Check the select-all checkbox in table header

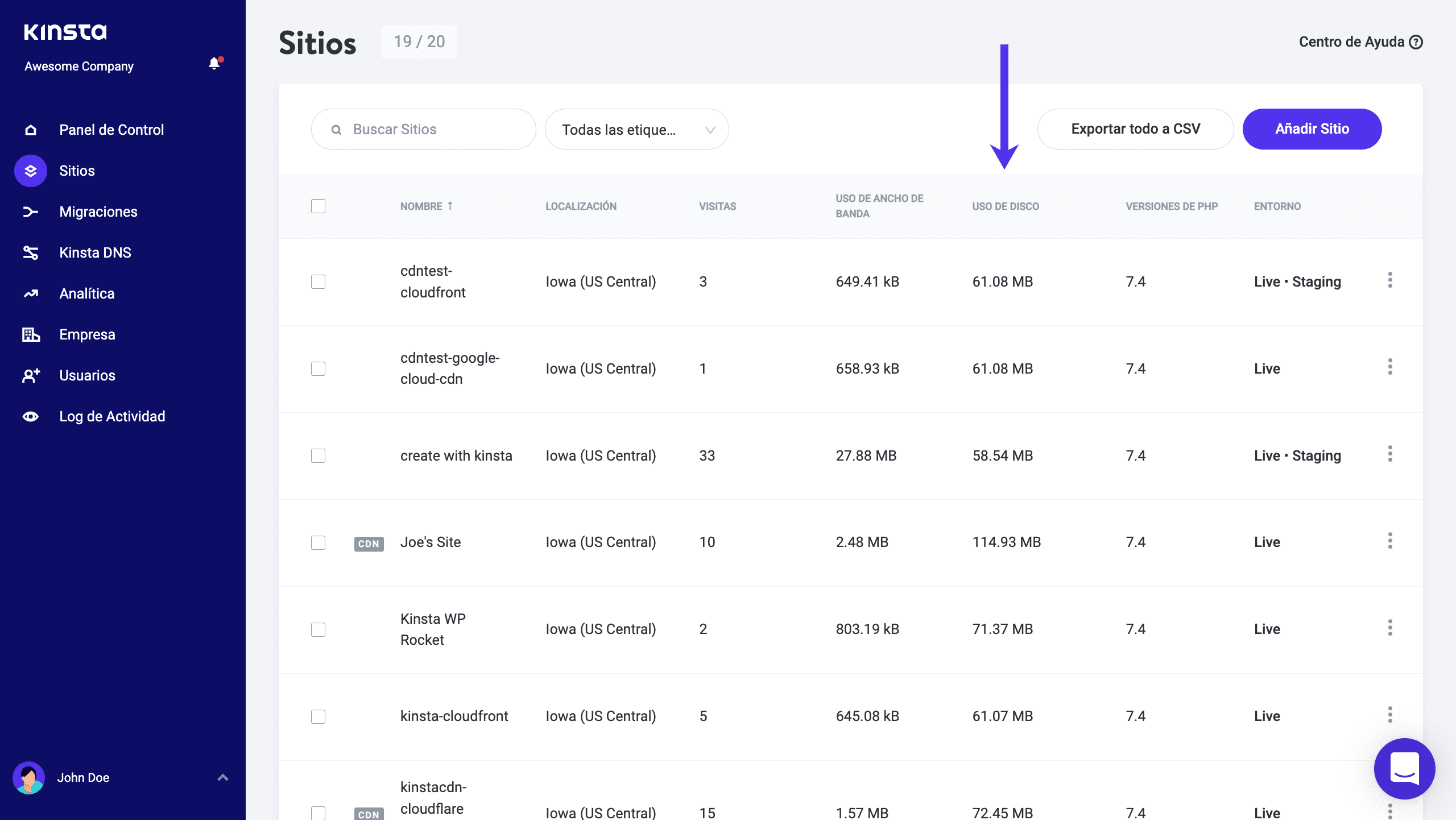[x=318, y=206]
